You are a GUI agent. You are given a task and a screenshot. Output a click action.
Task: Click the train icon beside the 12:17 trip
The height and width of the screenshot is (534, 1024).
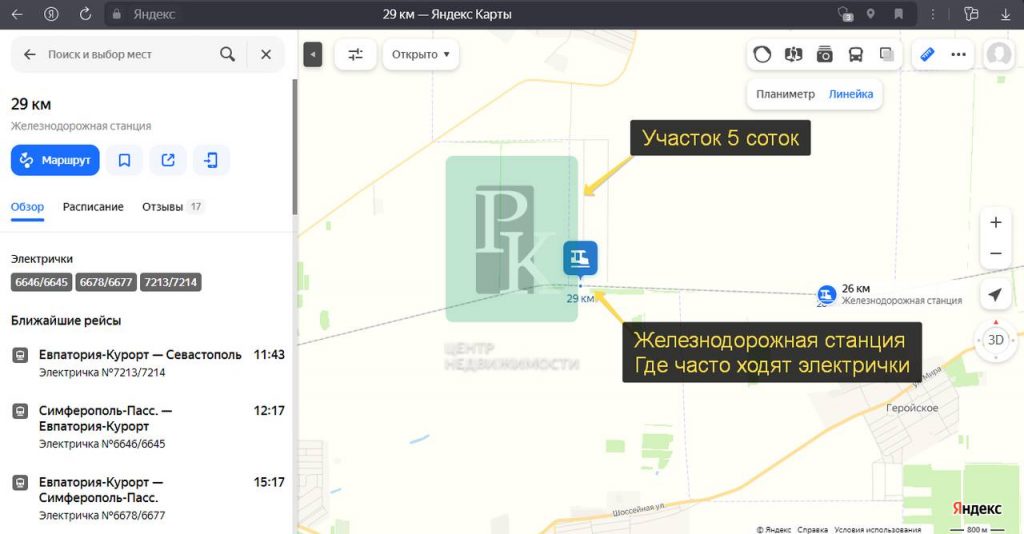(x=20, y=411)
